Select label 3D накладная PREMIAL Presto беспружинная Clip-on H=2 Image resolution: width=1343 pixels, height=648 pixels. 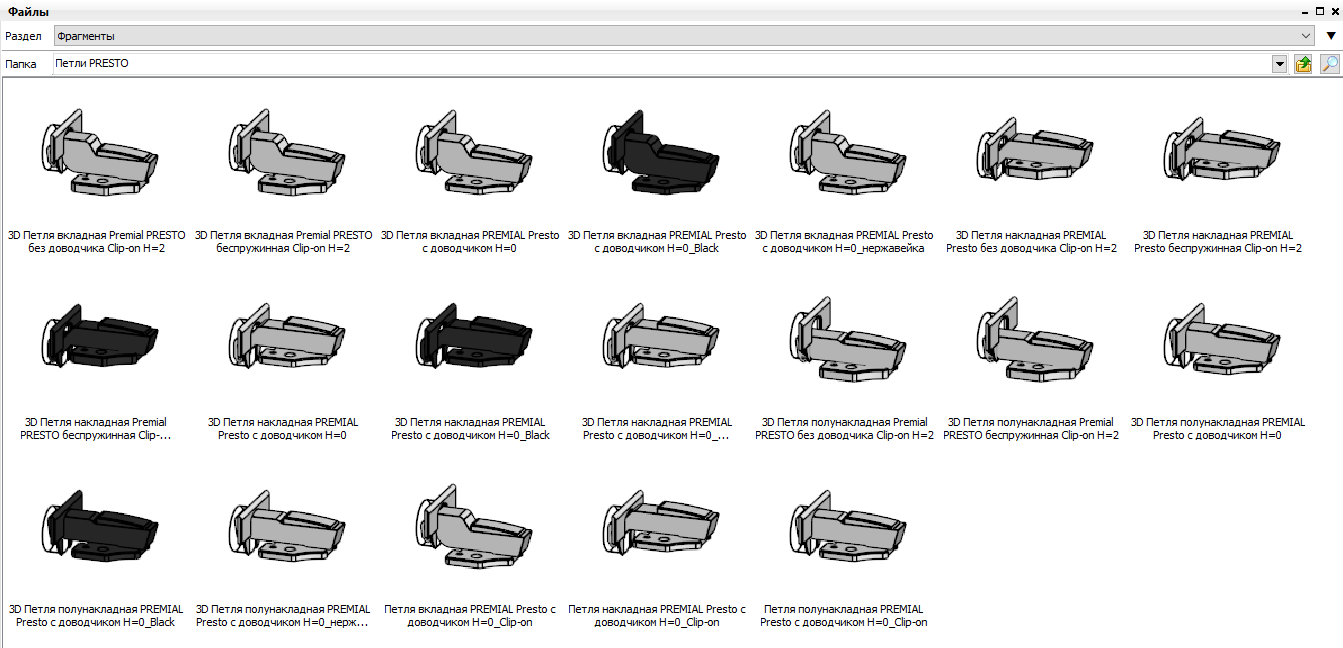[x=1218, y=241]
